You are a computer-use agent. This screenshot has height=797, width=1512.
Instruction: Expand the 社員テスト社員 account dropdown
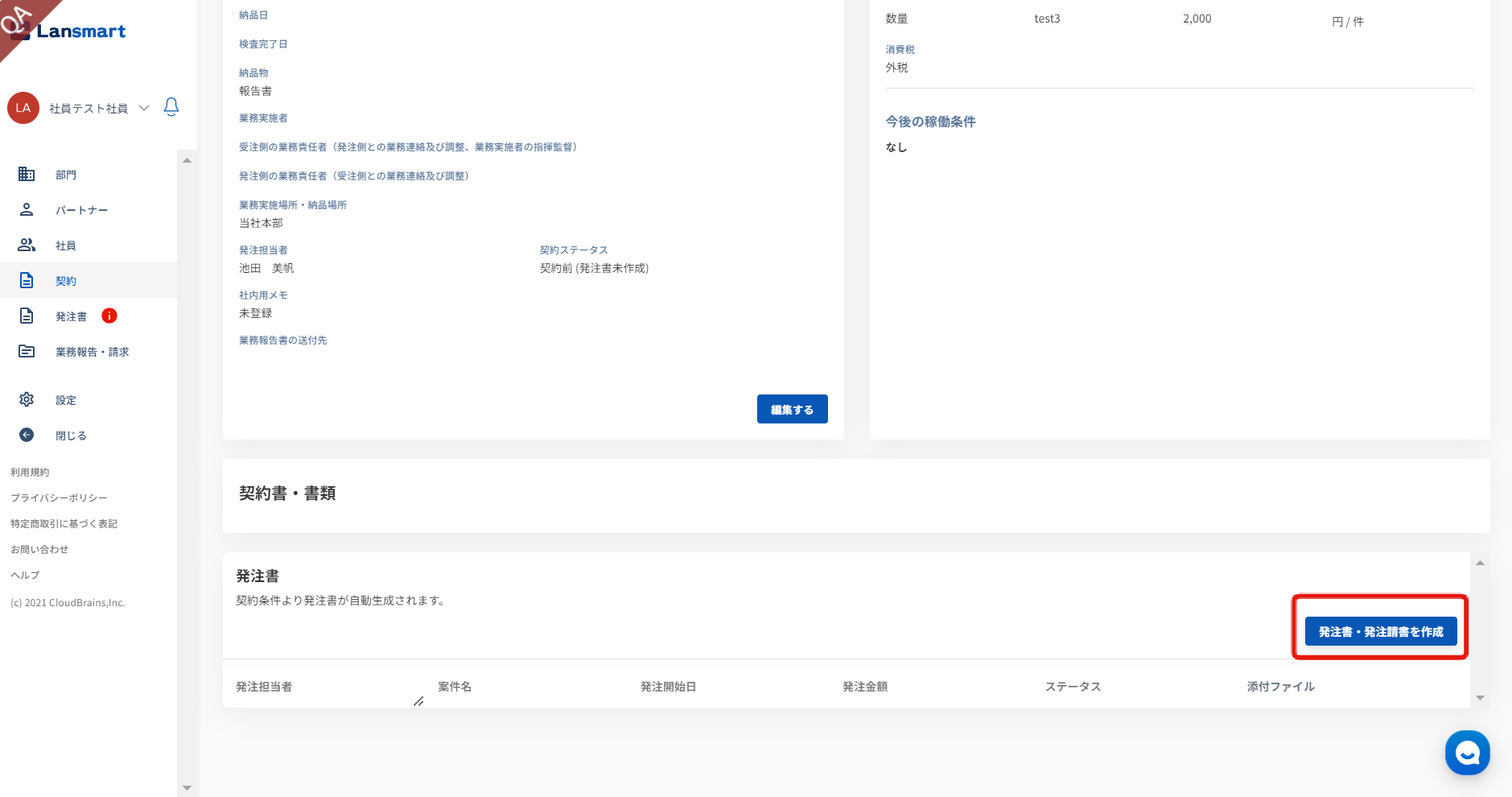[144, 108]
